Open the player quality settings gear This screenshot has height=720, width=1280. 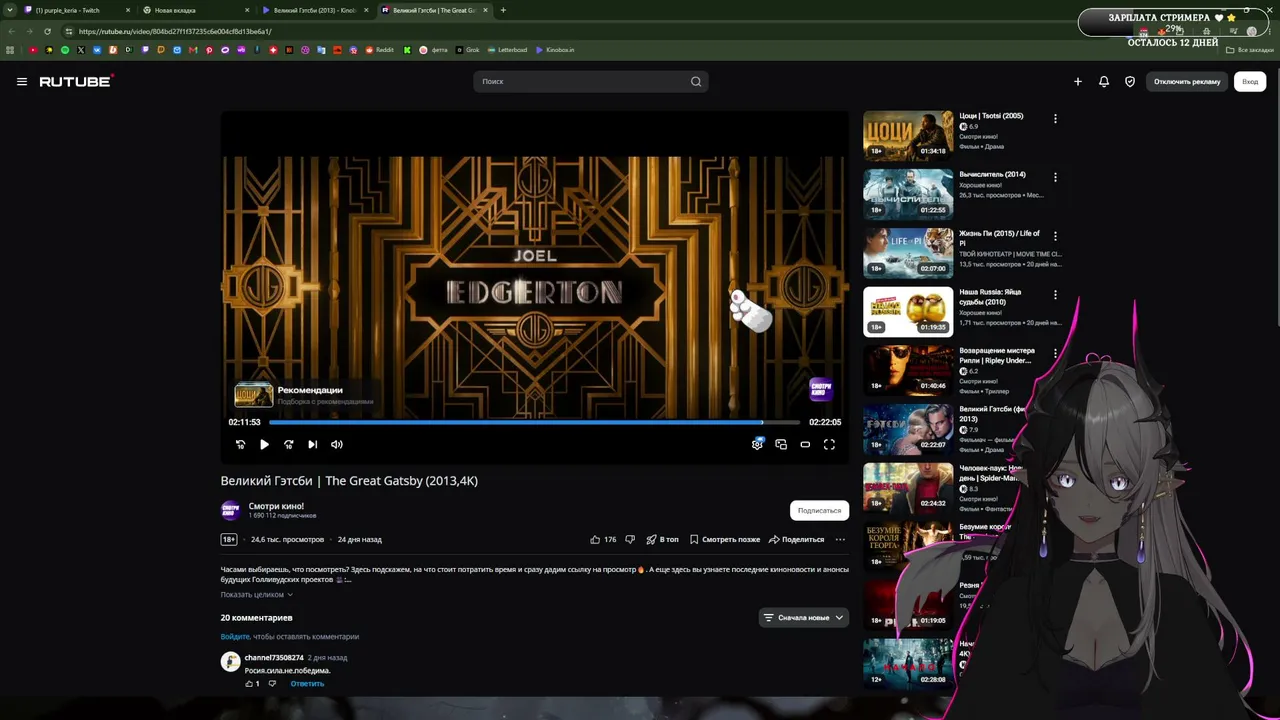[x=757, y=445]
